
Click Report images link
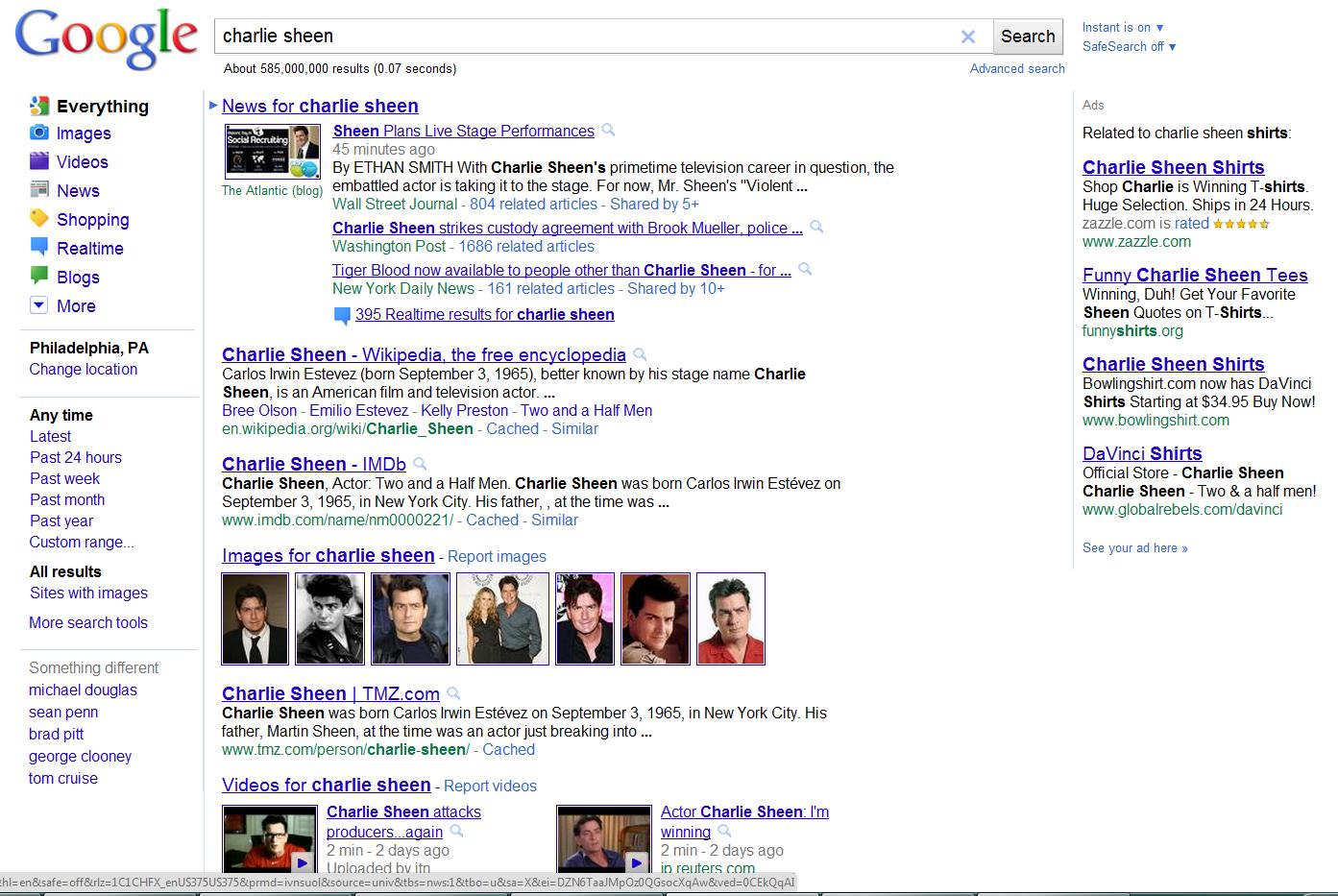tap(497, 556)
